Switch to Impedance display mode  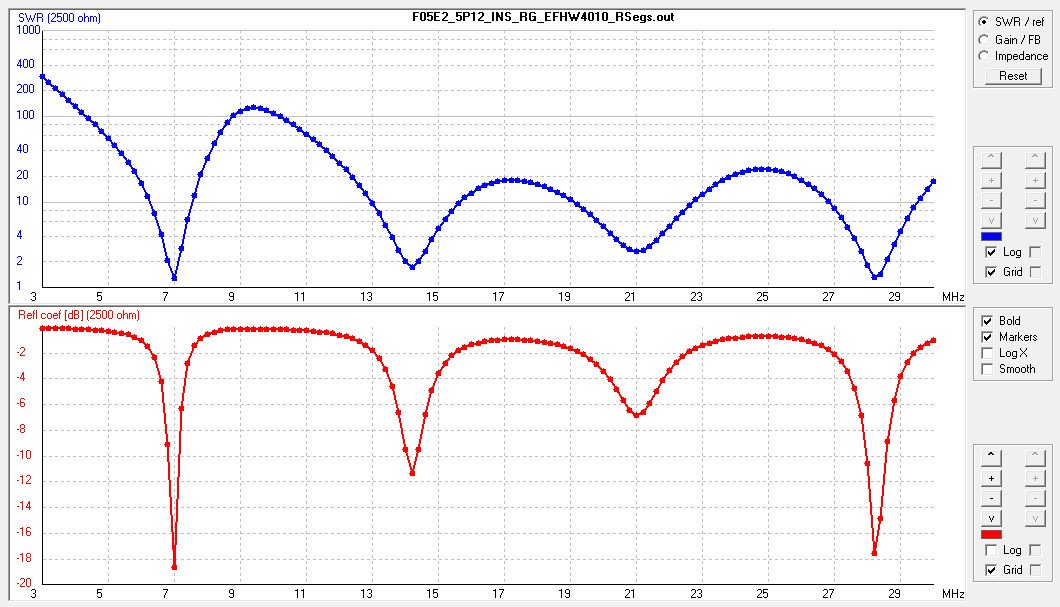coord(985,56)
